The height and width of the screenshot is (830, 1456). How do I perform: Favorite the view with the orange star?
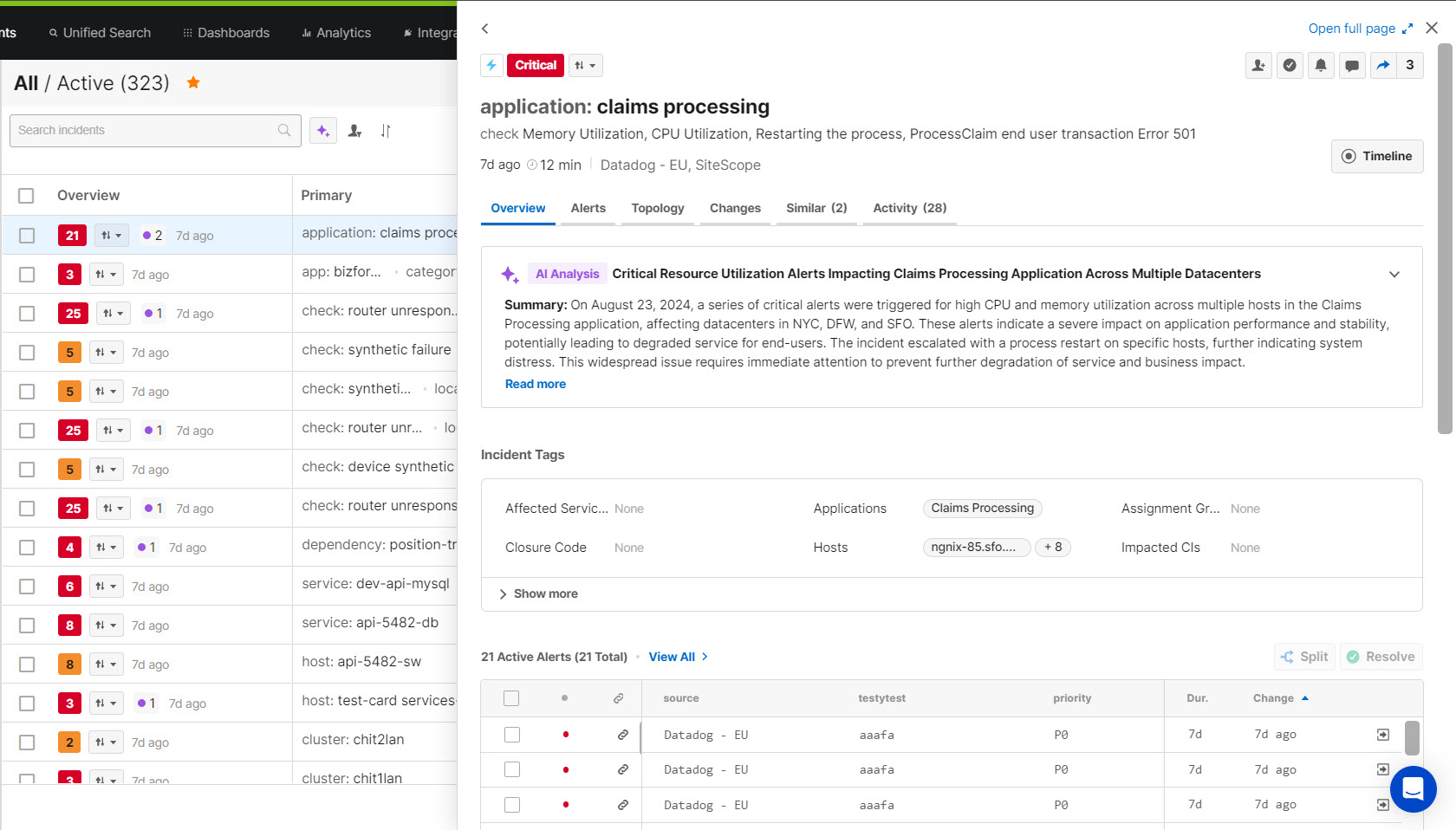pos(193,82)
